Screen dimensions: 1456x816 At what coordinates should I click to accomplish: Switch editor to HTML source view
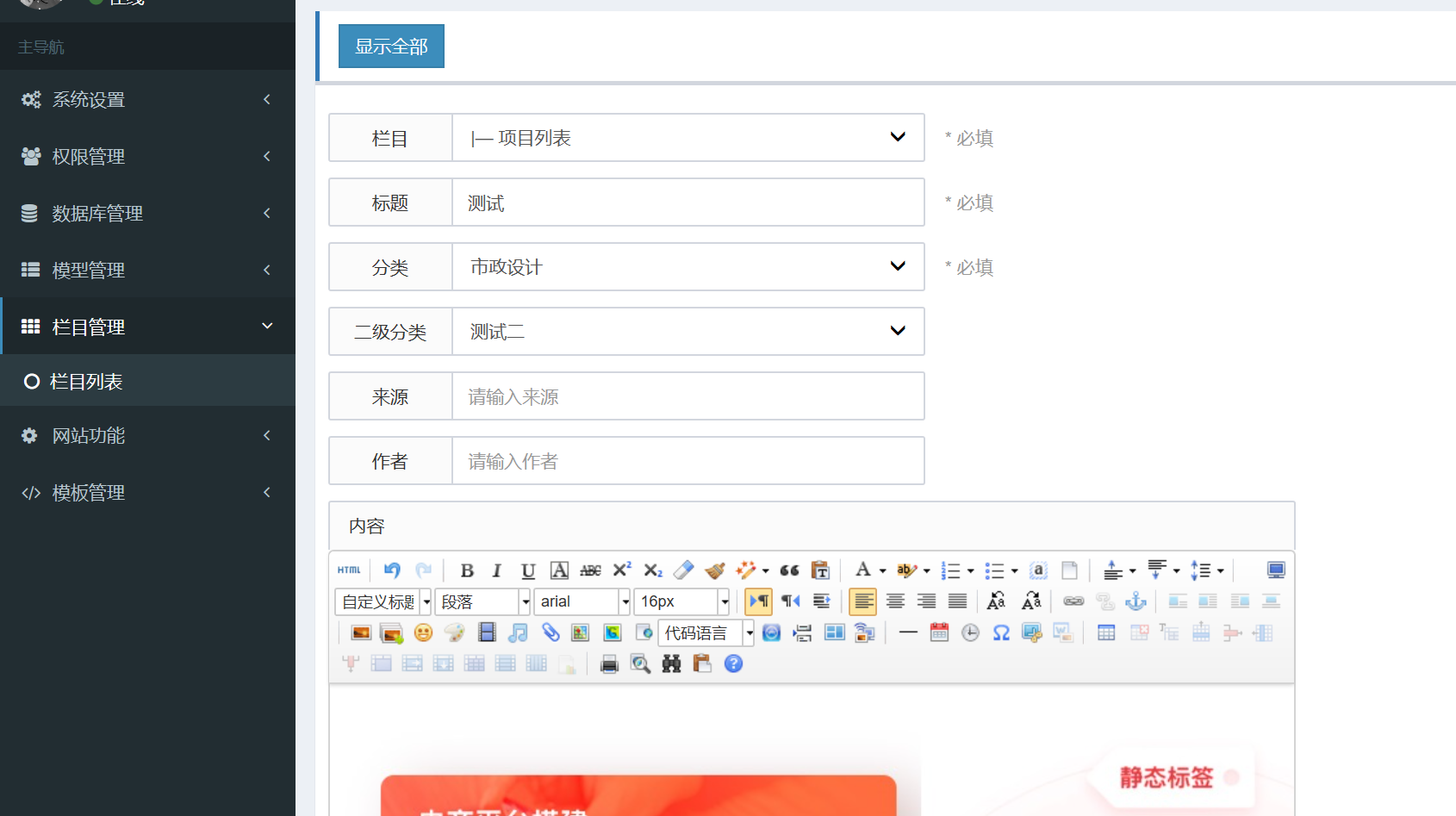tap(349, 570)
